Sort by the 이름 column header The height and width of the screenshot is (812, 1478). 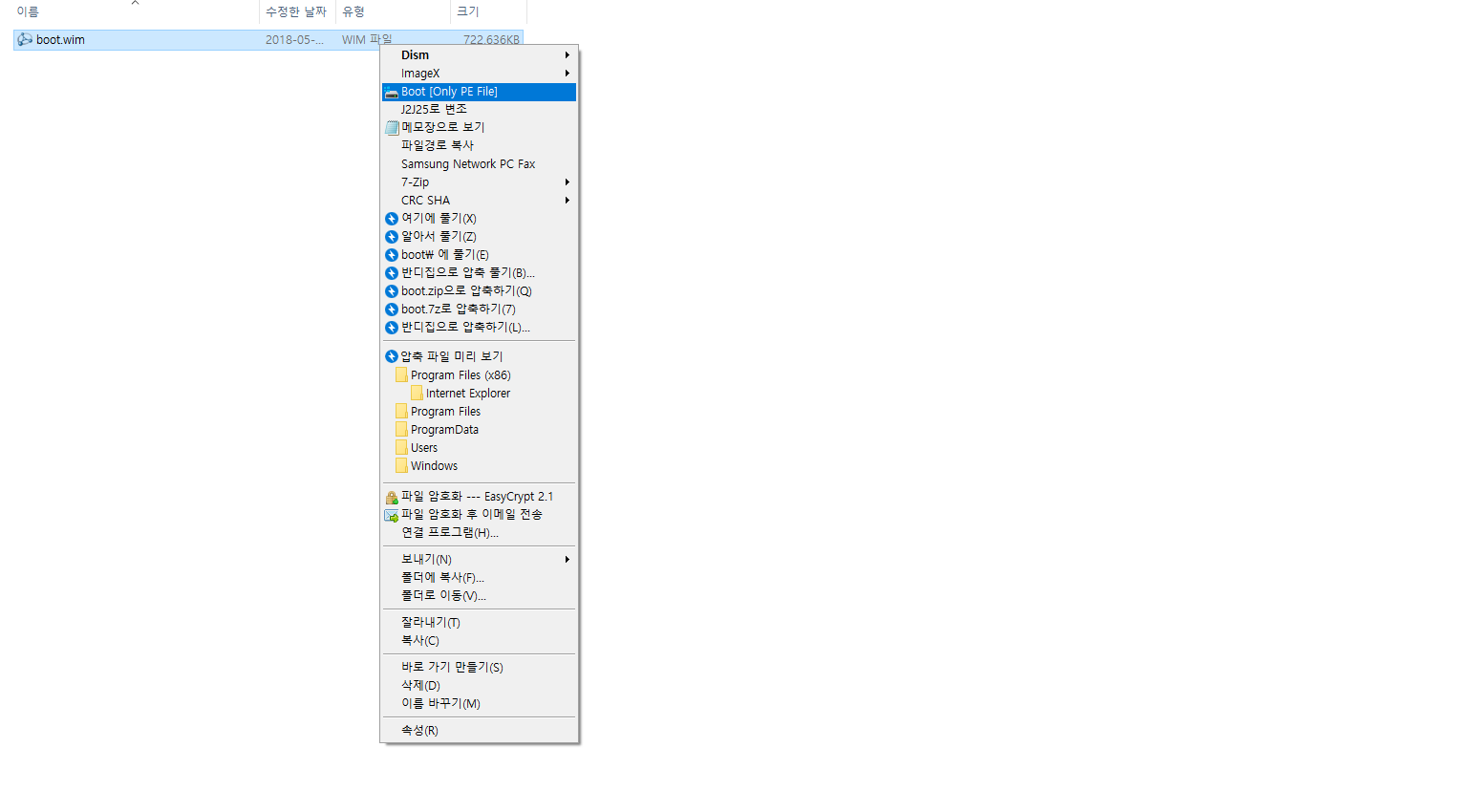pyautogui.click(x=136, y=11)
